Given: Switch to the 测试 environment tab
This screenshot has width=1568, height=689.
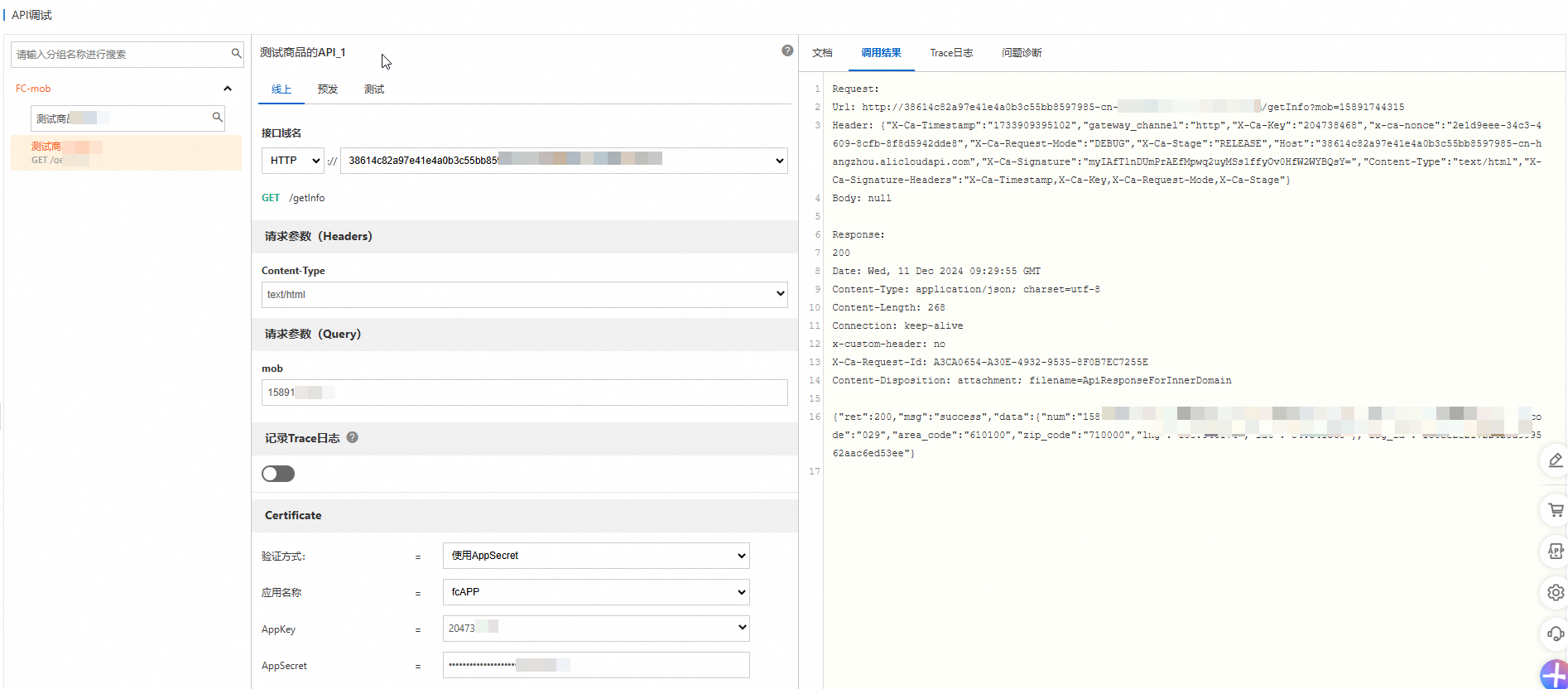Looking at the screenshot, I should pyautogui.click(x=374, y=89).
